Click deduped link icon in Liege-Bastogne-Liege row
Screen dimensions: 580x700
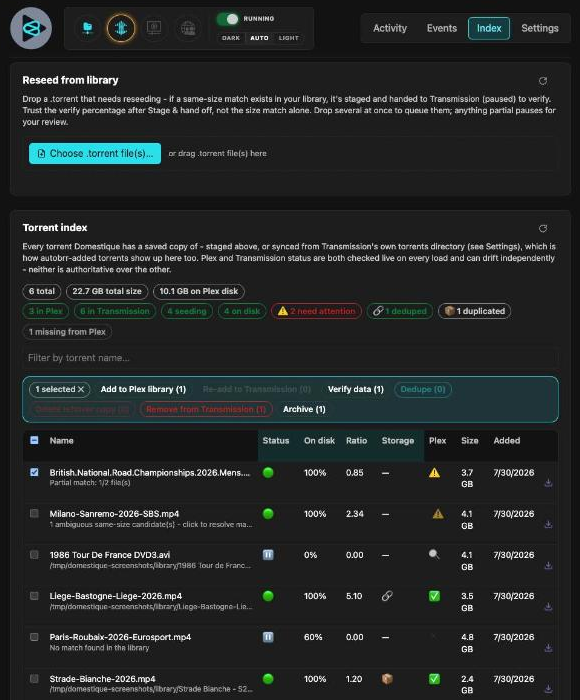pos(387,596)
